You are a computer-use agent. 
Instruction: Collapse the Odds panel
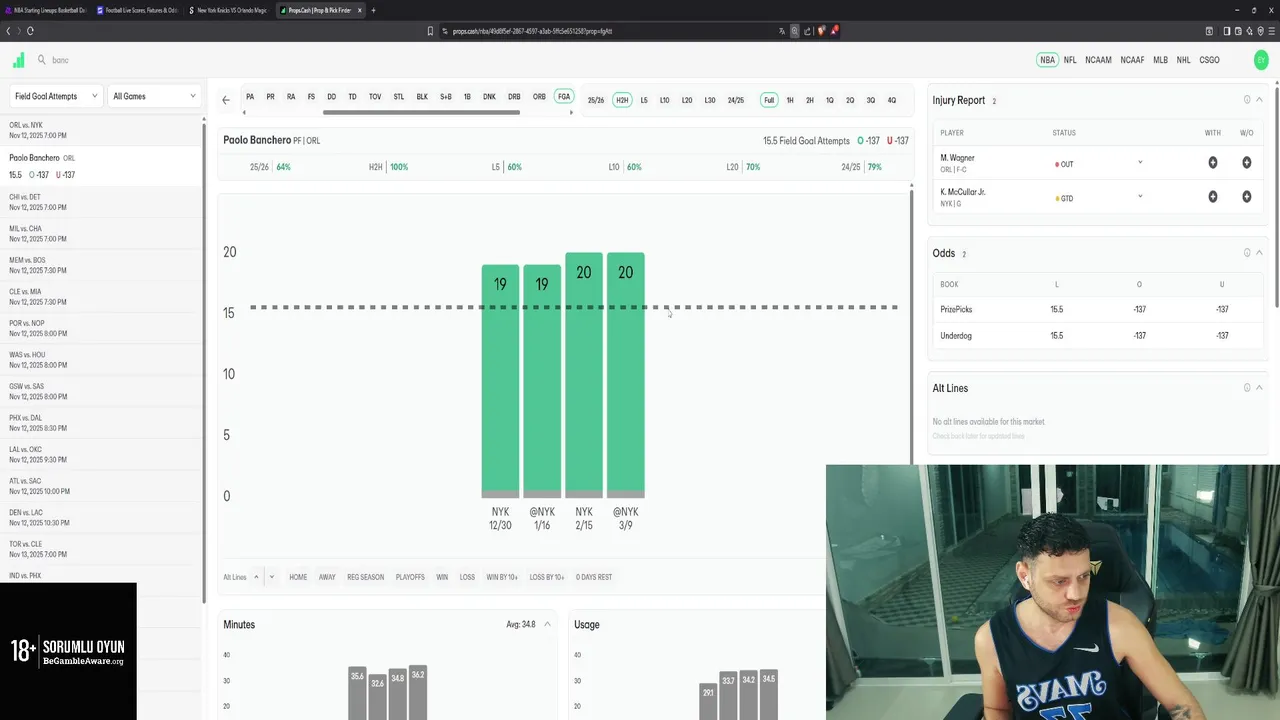point(1259,253)
